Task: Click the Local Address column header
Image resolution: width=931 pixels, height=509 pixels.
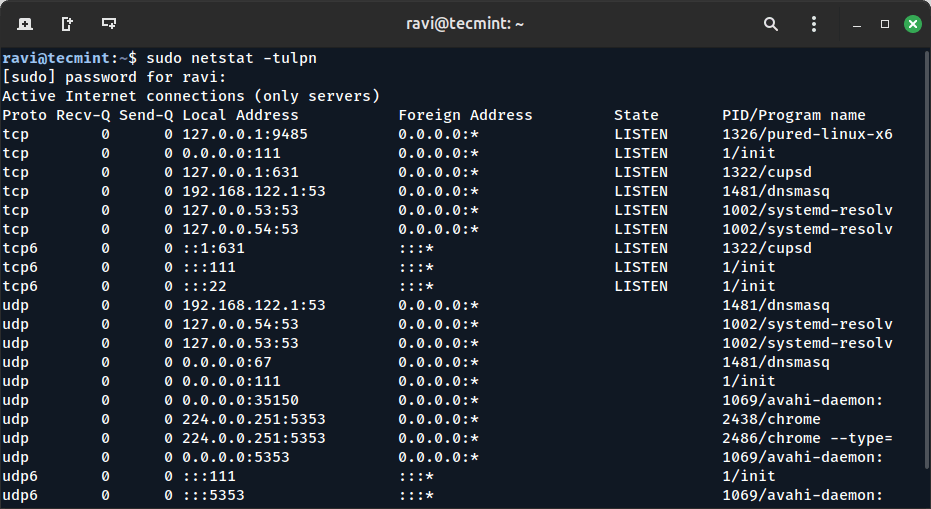Action: click(240, 115)
